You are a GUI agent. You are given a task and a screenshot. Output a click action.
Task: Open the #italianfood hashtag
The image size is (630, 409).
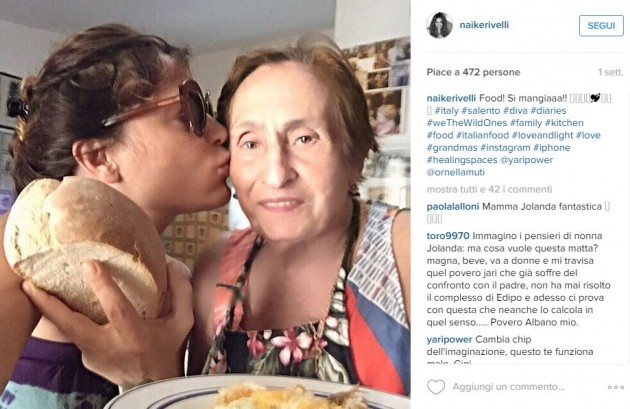[482, 135]
